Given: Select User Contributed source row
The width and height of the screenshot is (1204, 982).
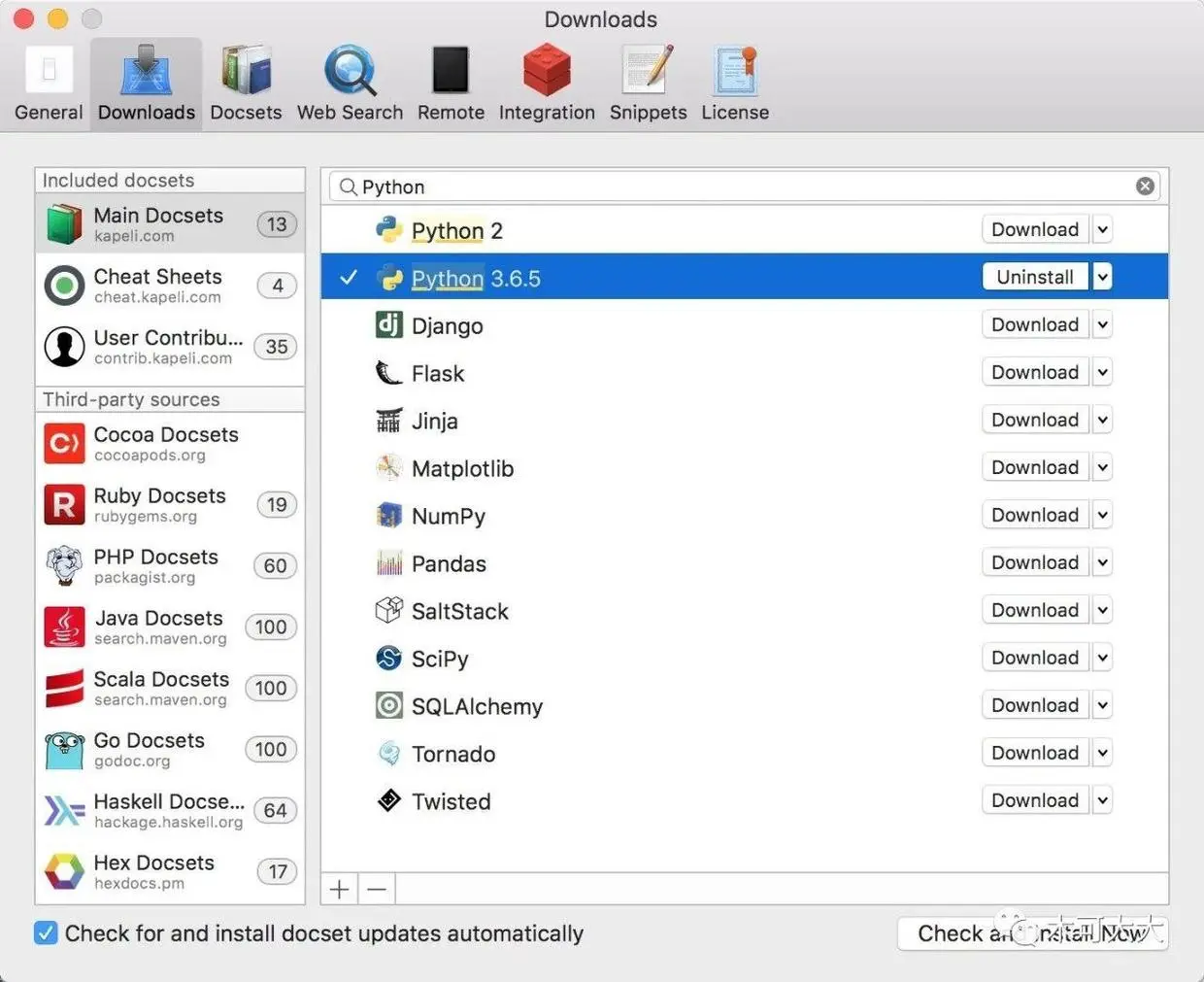Looking at the screenshot, I should pyautogui.click(x=170, y=347).
